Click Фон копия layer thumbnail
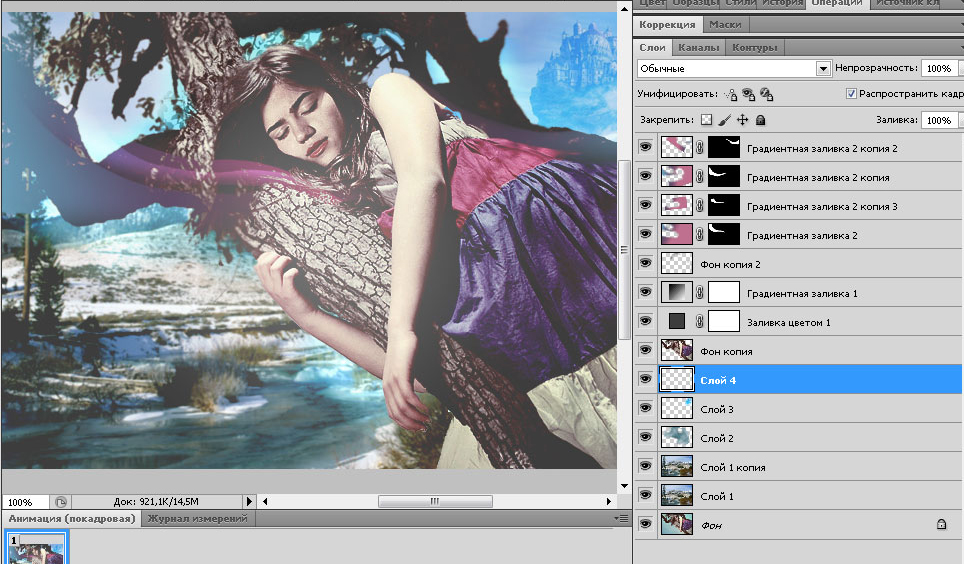 (677, 351)
